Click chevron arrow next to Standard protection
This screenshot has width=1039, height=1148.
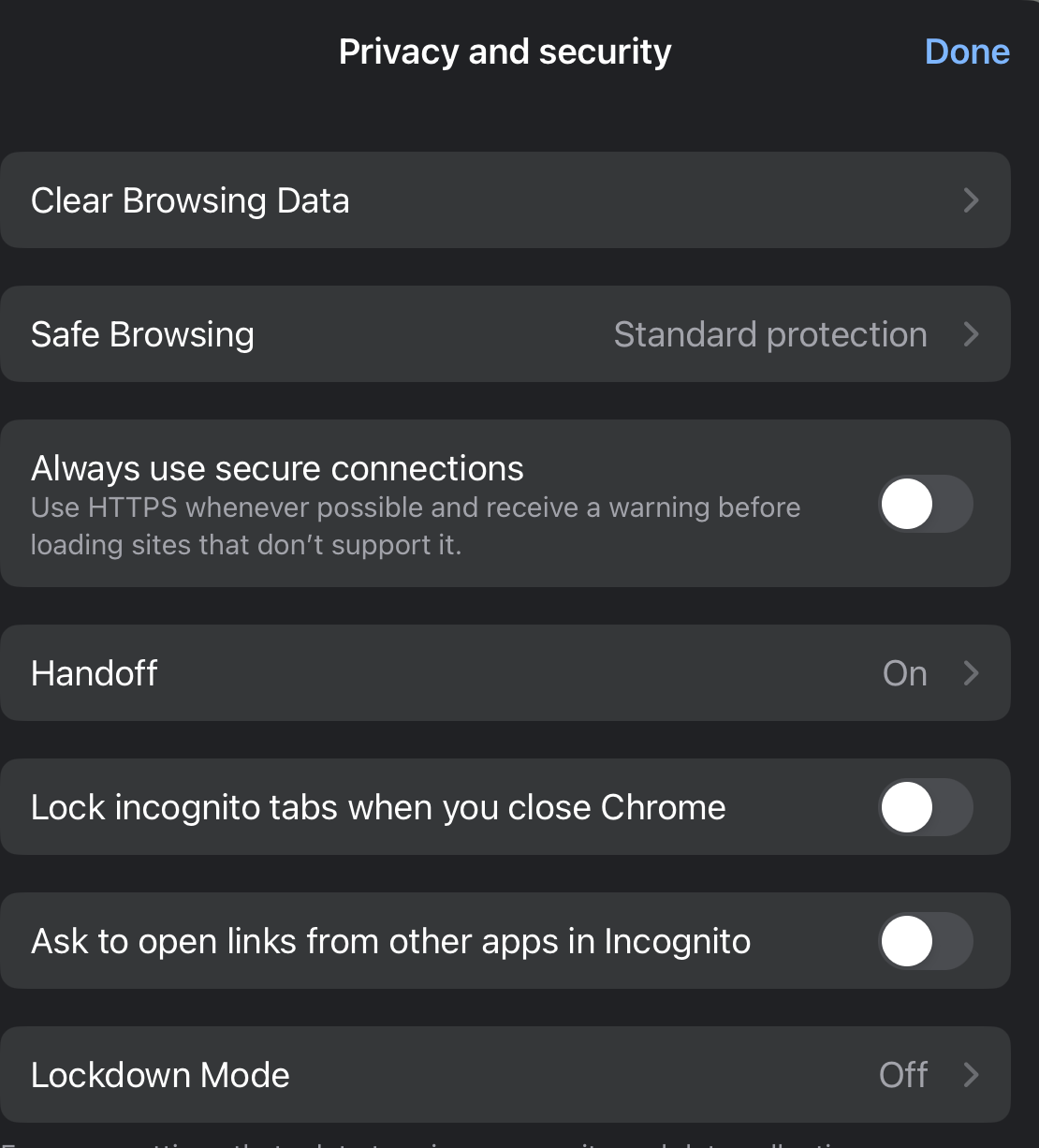pyautogui.click(x=971, y=334)
